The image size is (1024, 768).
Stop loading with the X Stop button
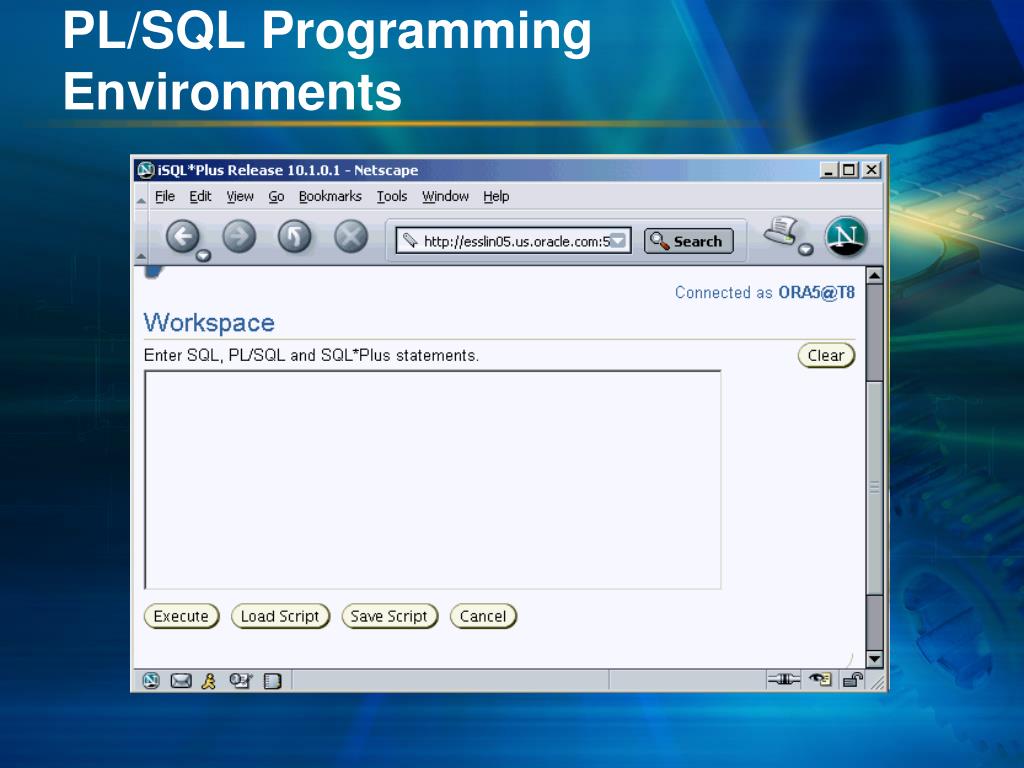tap(351, 236)
